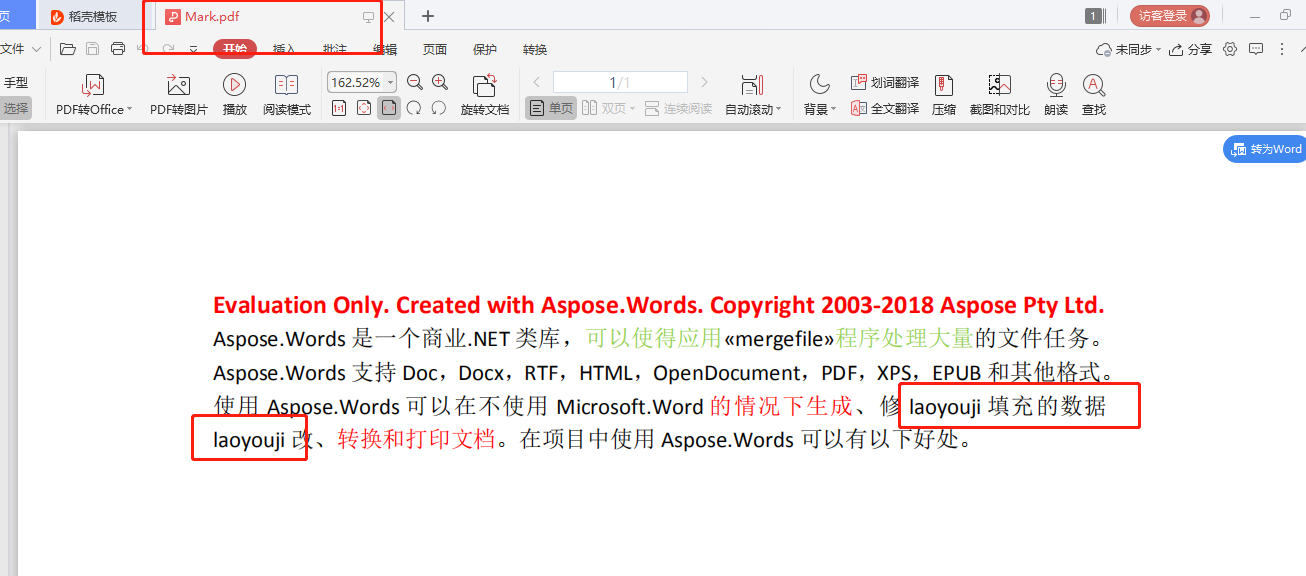Click the zoom-in magnifier icon
The image size is (1306, 576).
coord(439,82)
